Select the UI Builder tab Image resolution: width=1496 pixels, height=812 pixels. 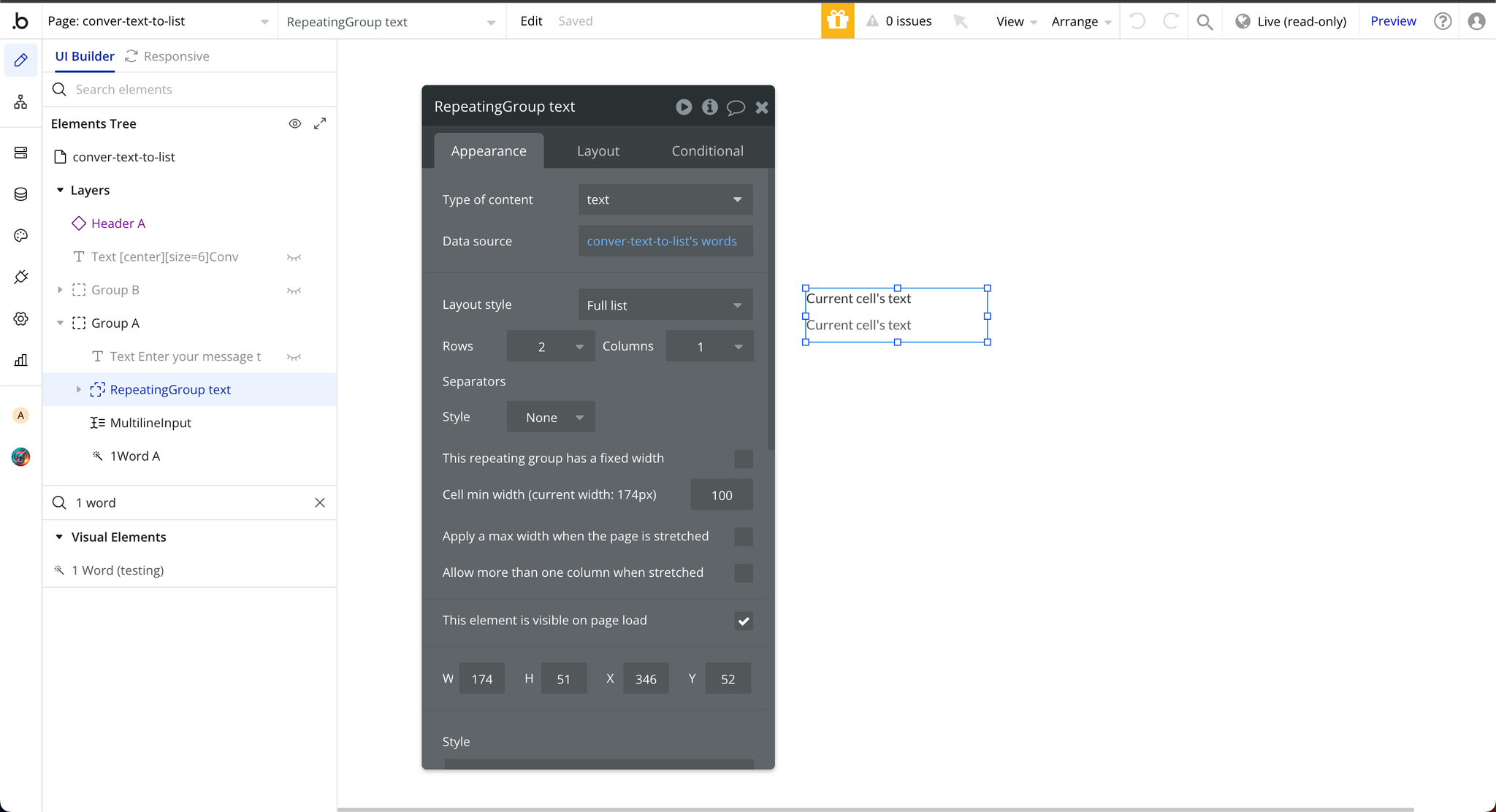pyautogui.click(x=85, y=56)
